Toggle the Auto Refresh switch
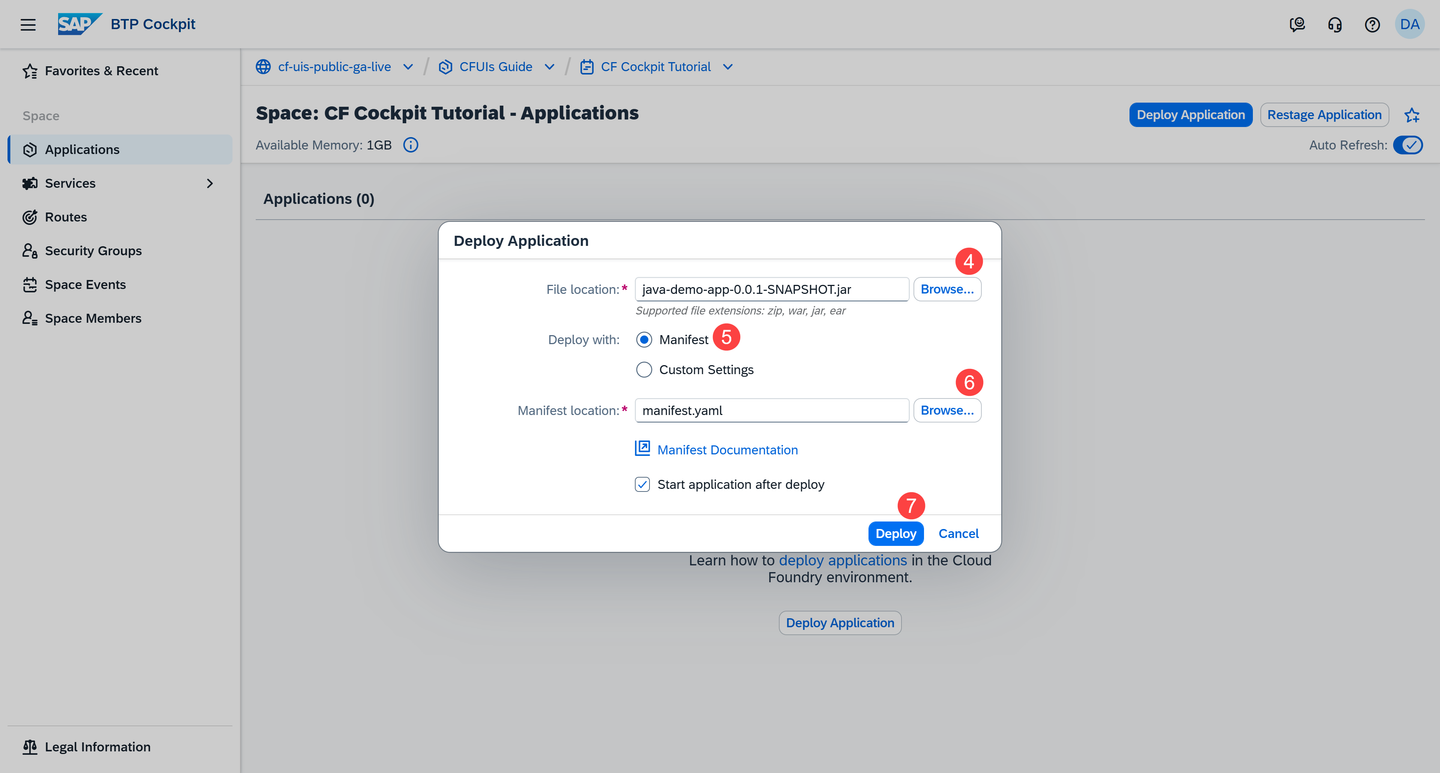The image size is (1440, 773). [x=1408, y=145]
